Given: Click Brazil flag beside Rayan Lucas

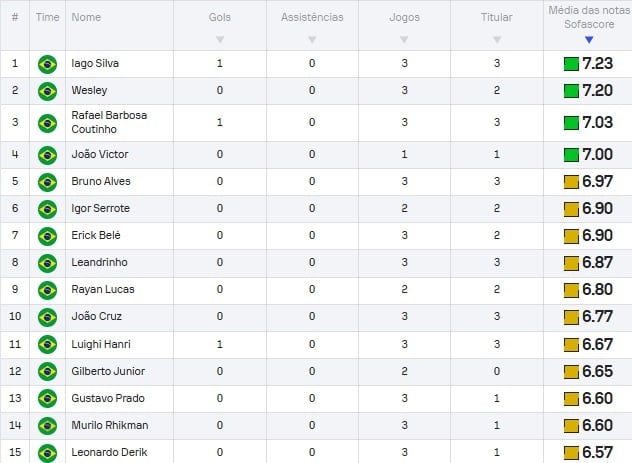Looking at the screenshot, I should tap(46, 290).
